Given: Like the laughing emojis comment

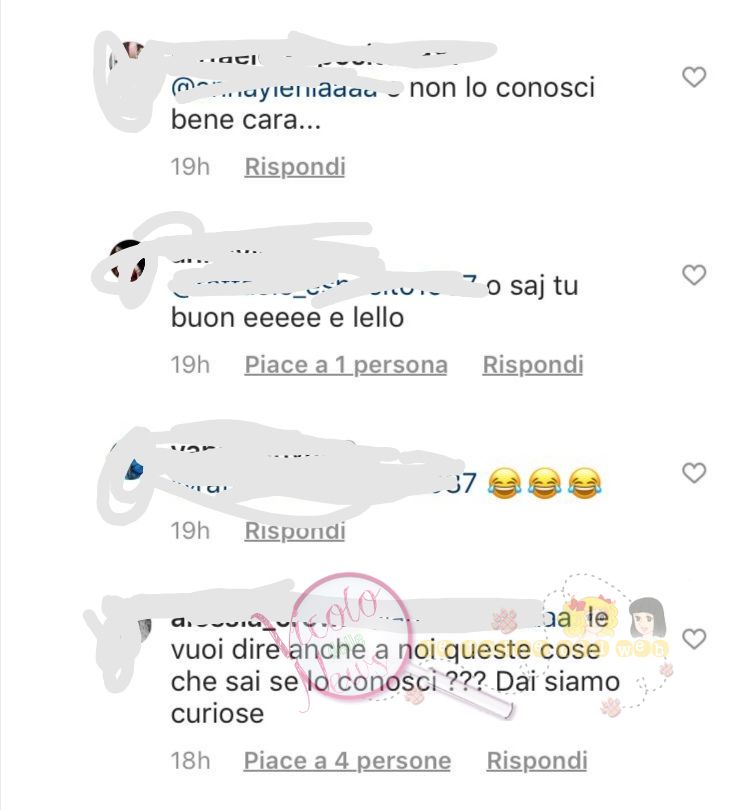Looking at the screenshot, I should coord(694,473).
